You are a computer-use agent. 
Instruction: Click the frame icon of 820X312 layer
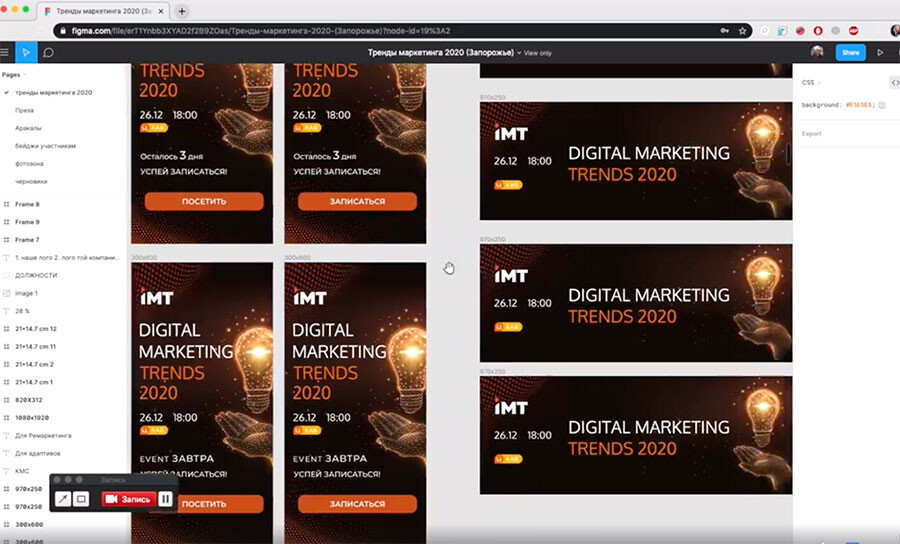6,400
